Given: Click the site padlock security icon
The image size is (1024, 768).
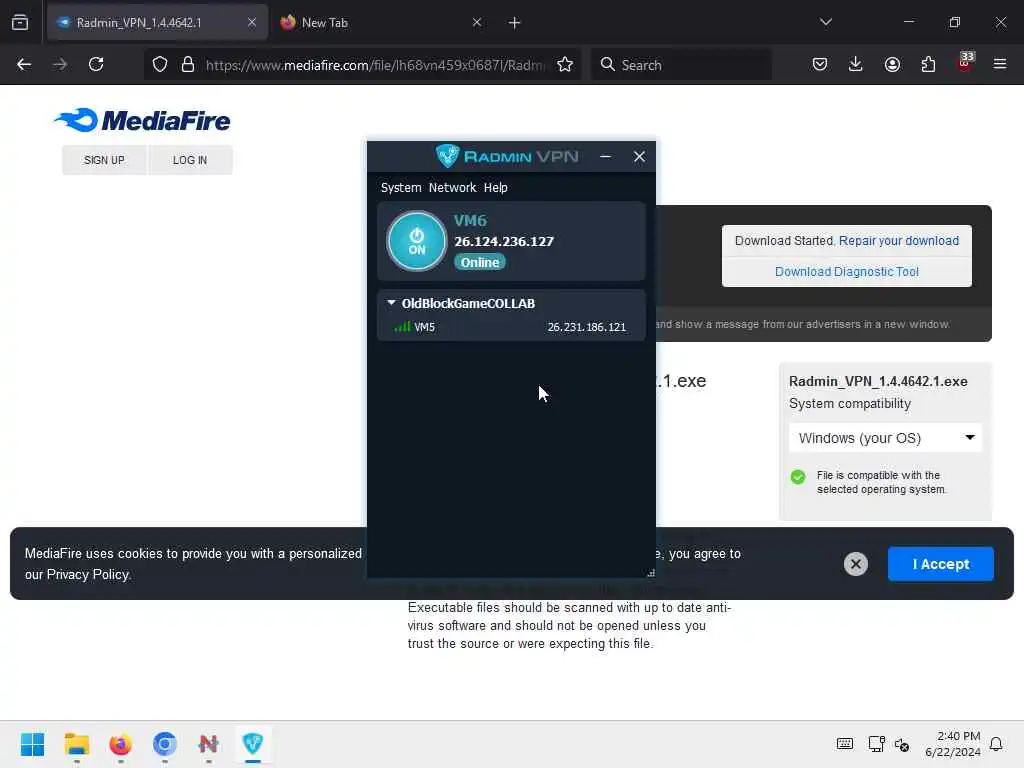Looking at the screenshot, I should [188, 65].
